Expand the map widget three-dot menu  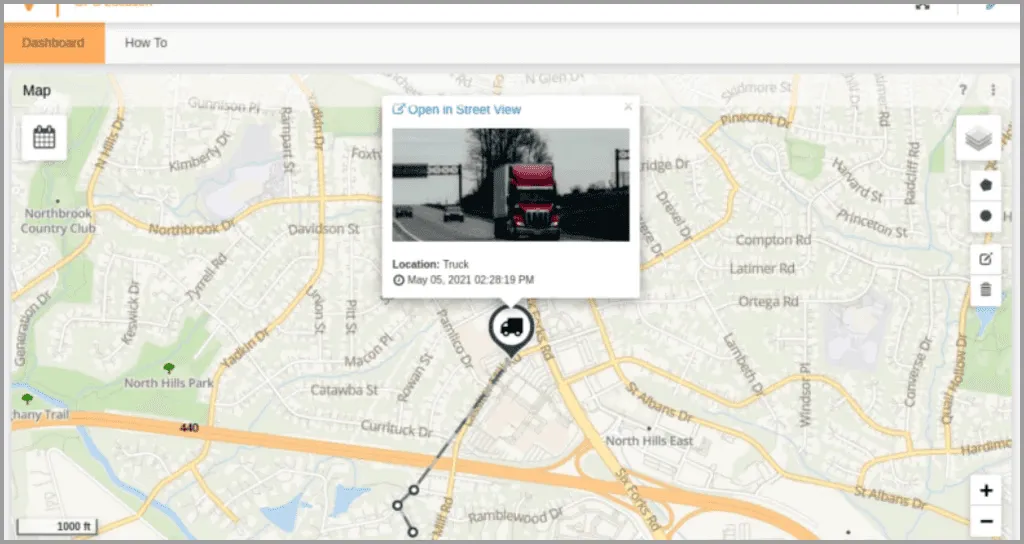993,90
